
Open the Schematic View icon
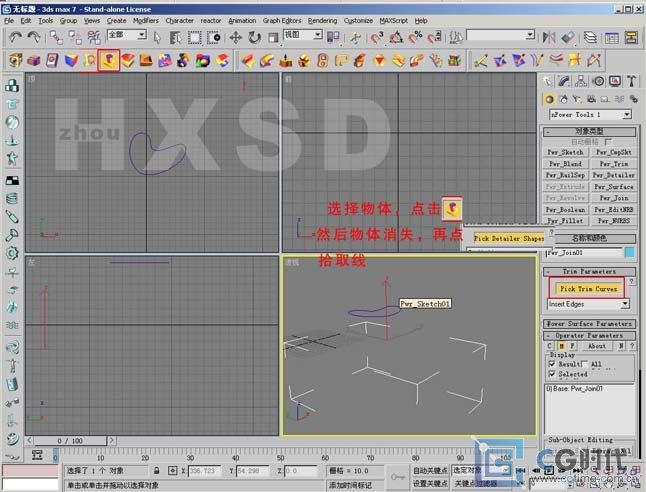coord(631,38)
